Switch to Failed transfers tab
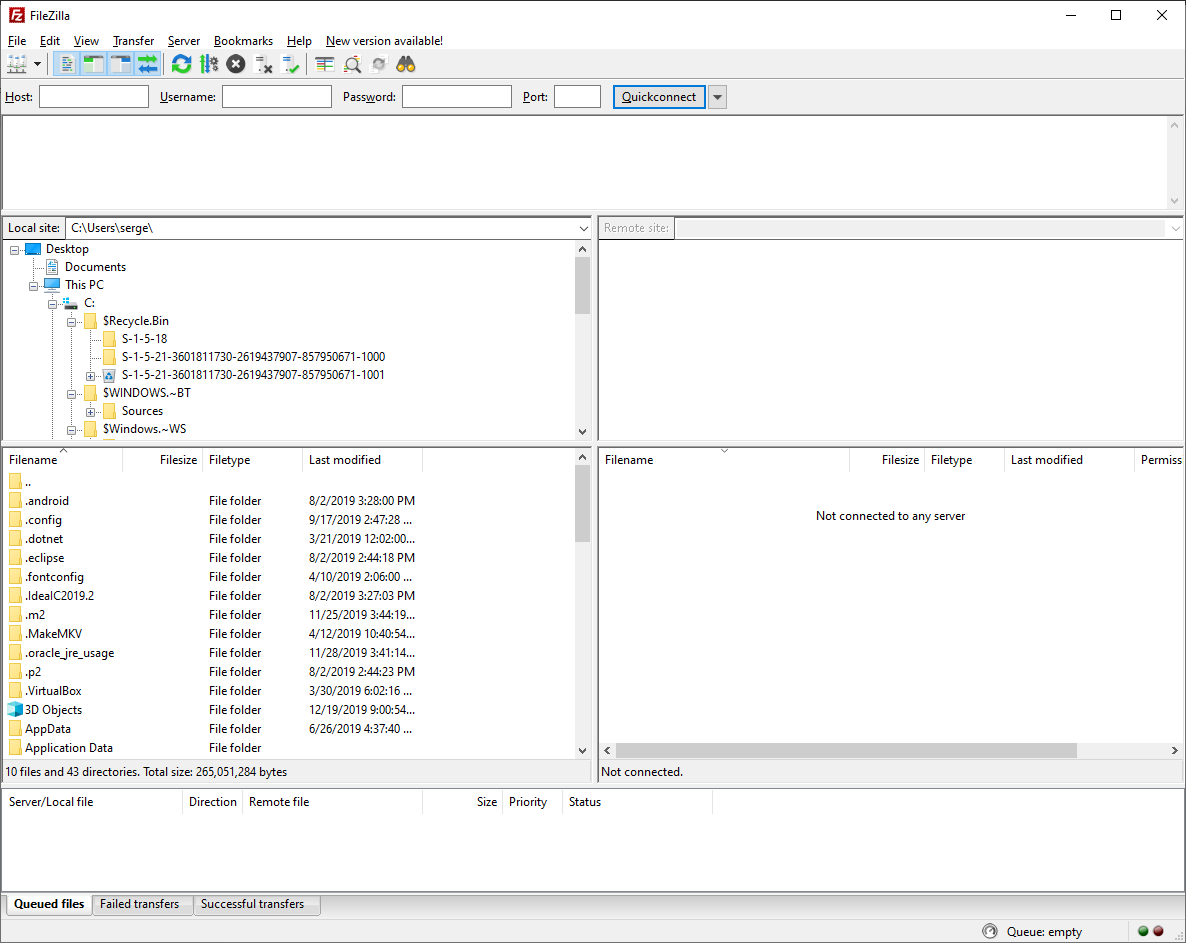The height and width of the screenshot is (943, 1186). 140,904
